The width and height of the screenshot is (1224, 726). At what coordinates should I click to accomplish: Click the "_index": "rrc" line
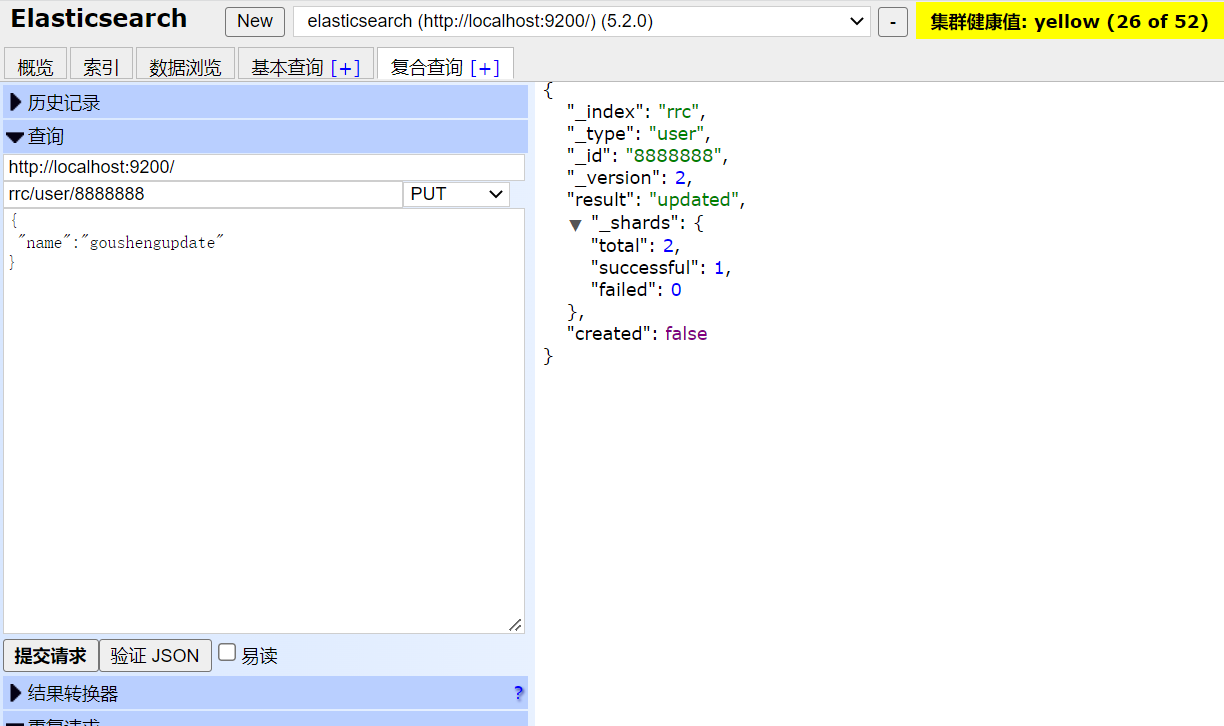636,112
